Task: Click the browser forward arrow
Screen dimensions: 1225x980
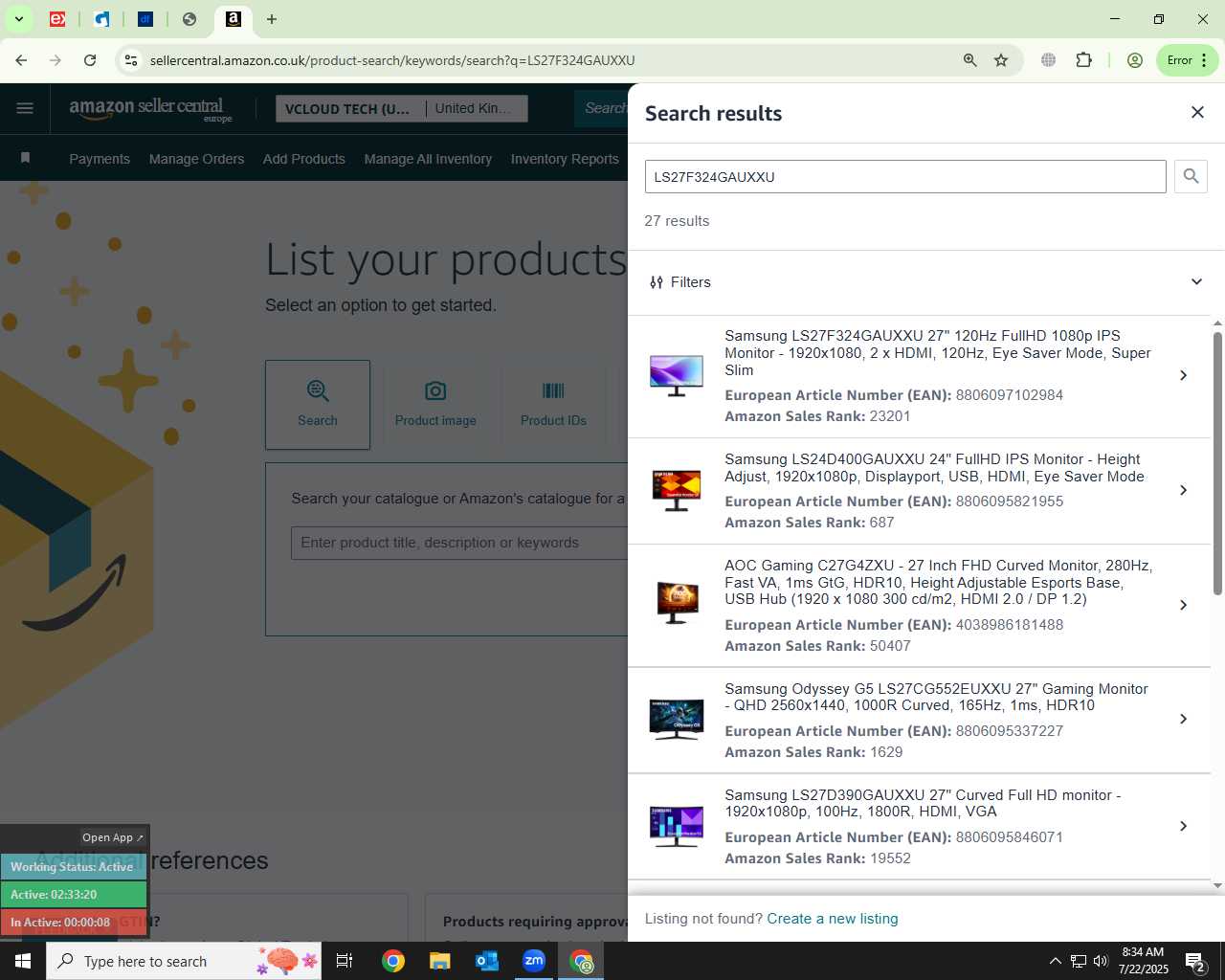Action: pyautogui.click(x=56, y=60)
